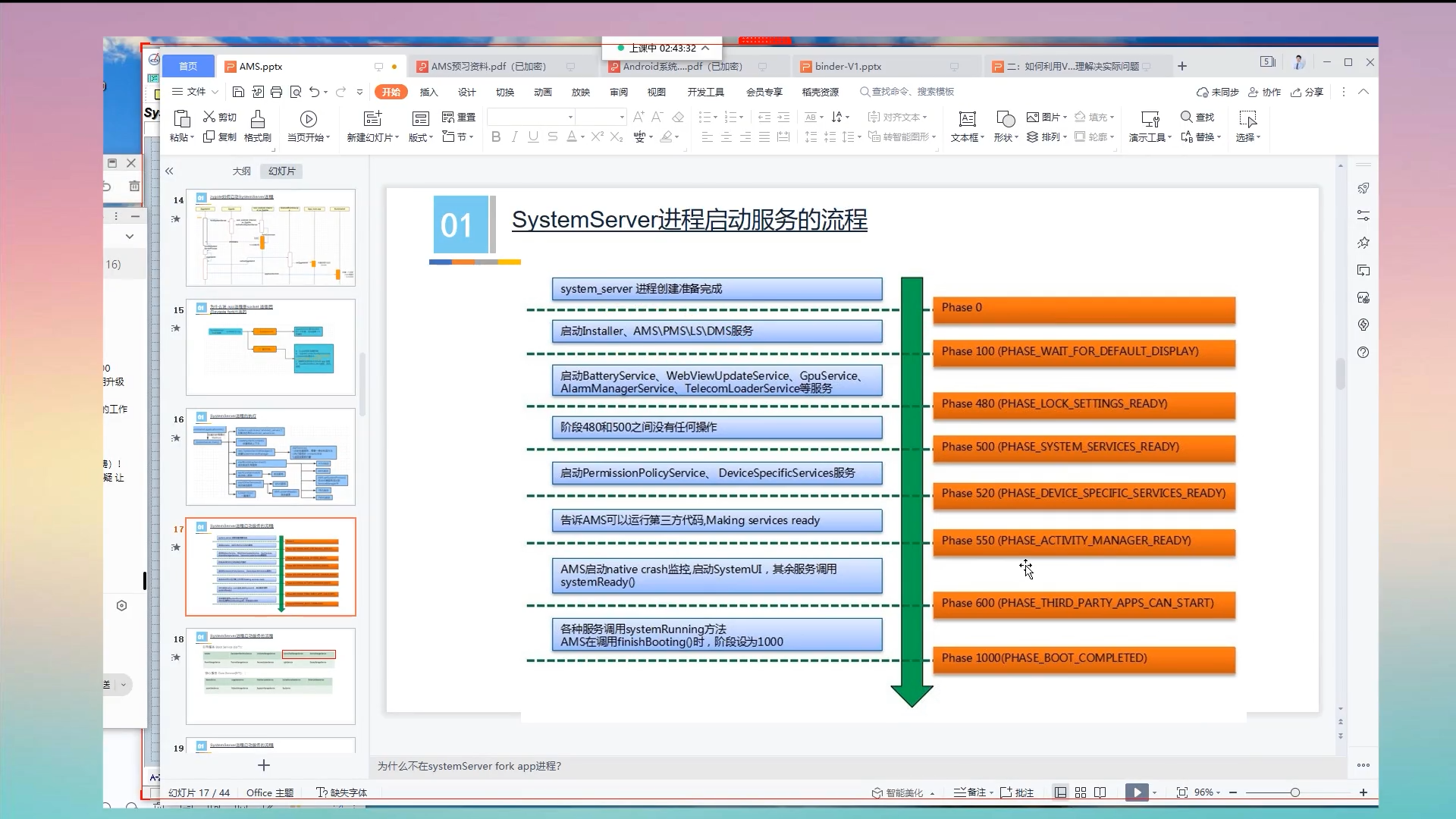Toggle normal view mode in status bar
The width and height of the screenshot is (1456, 819).
1060,792
